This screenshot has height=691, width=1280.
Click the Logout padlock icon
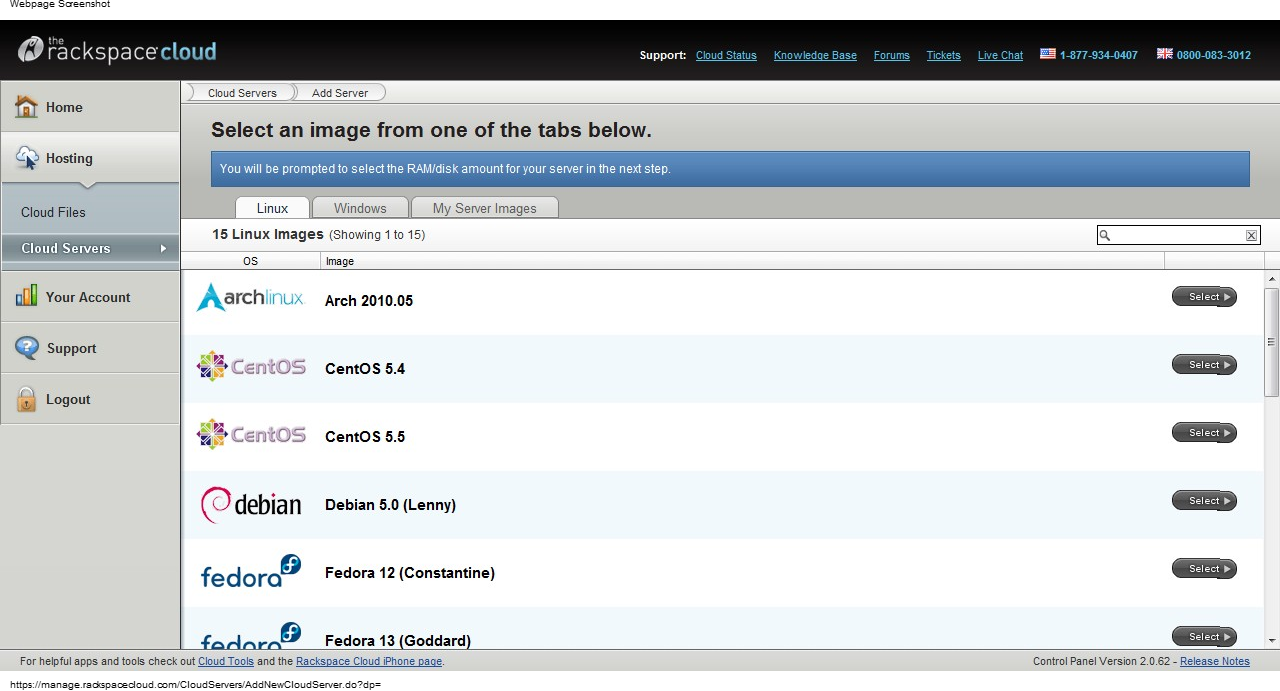26,399
